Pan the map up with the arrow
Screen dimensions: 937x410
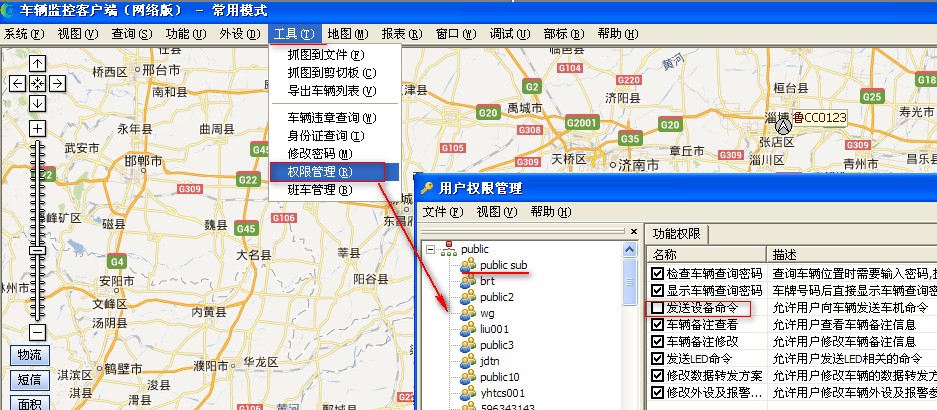coord(37,63)
